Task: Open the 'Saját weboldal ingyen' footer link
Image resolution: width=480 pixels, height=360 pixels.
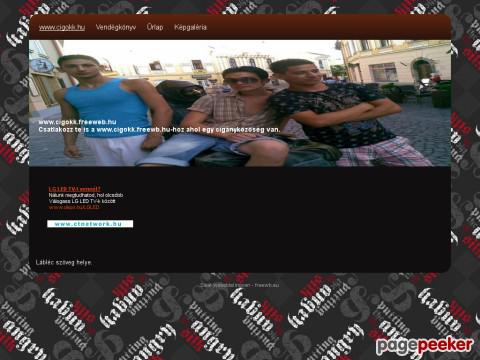Action: pos(225,285)
